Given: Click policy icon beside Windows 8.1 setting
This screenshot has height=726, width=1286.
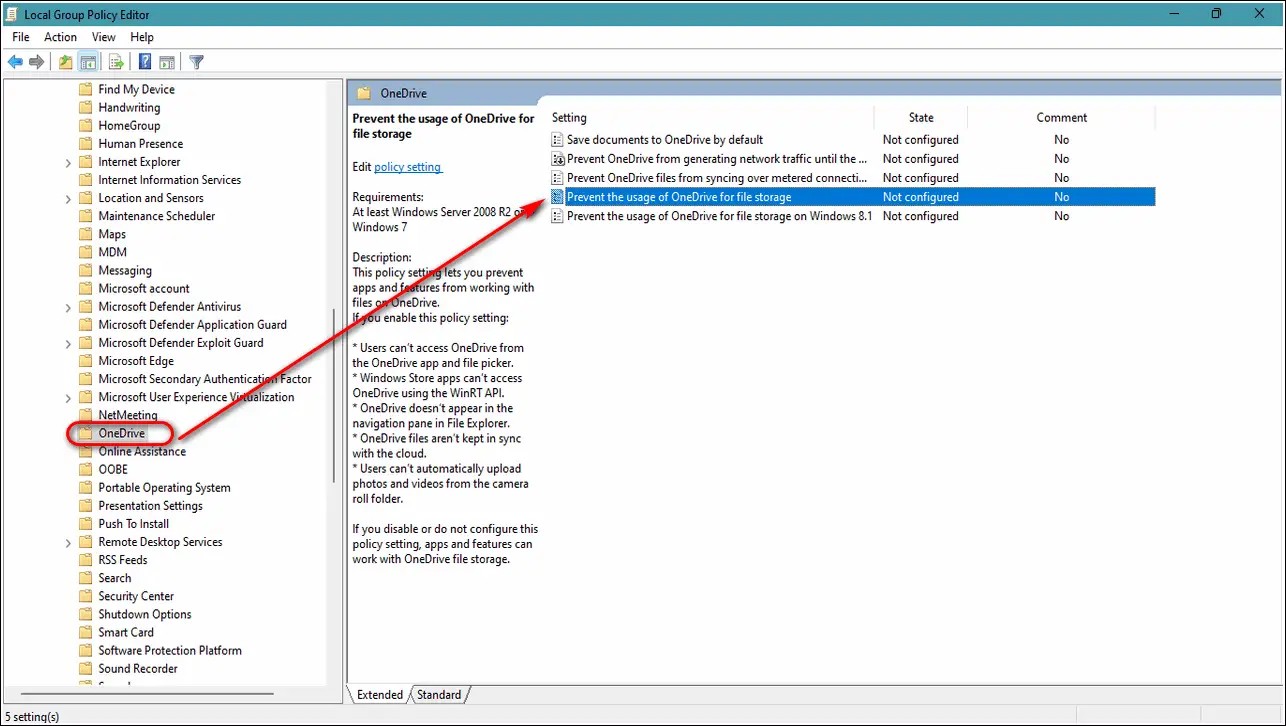Looking at the screenshot, I should (x=558, y=216).
